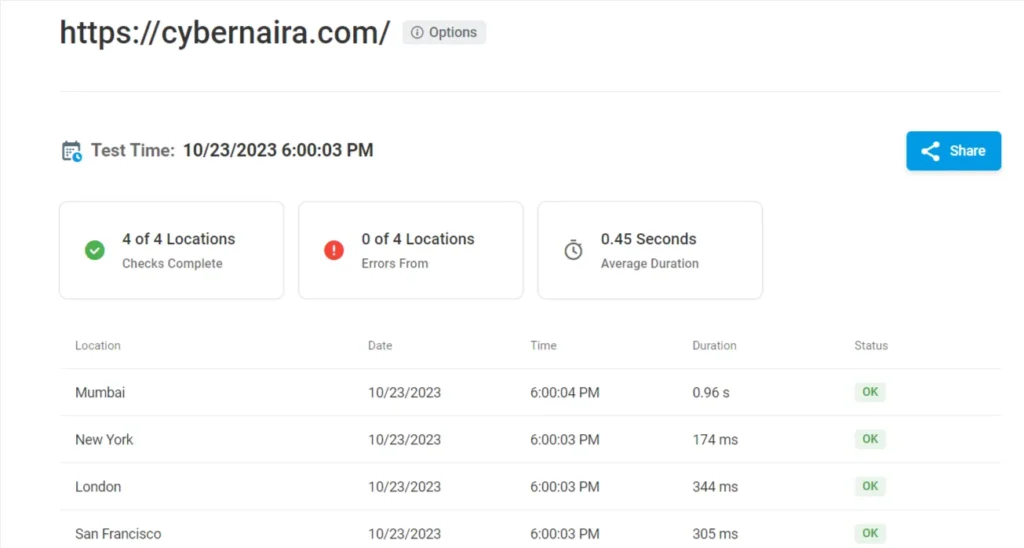This screenshot has width=1024, height=548.
Task: Click the test time value 10/23/2023 6:00:03 PM
Action: point(278,150)
